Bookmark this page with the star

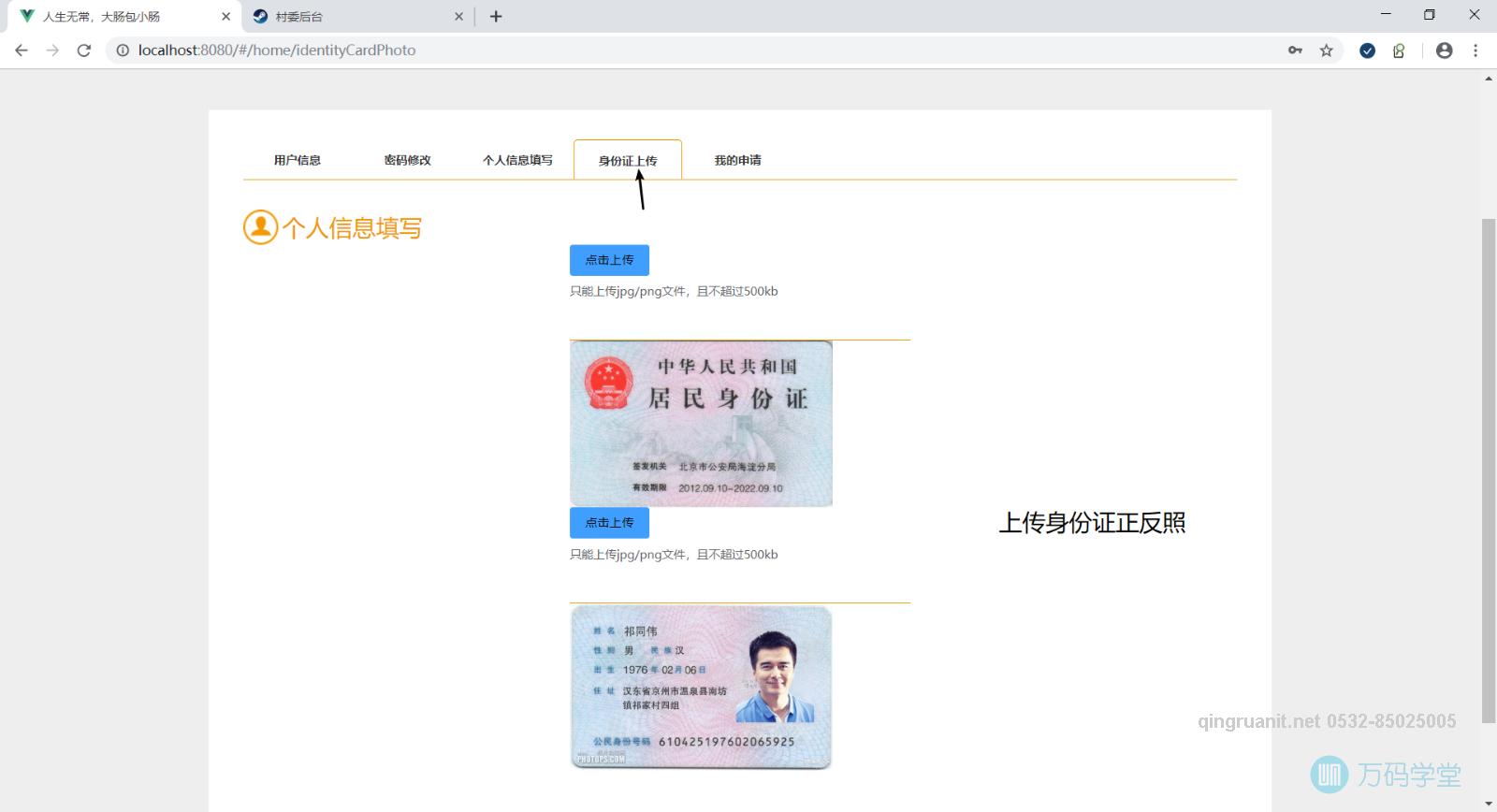tap(1326, 51)
